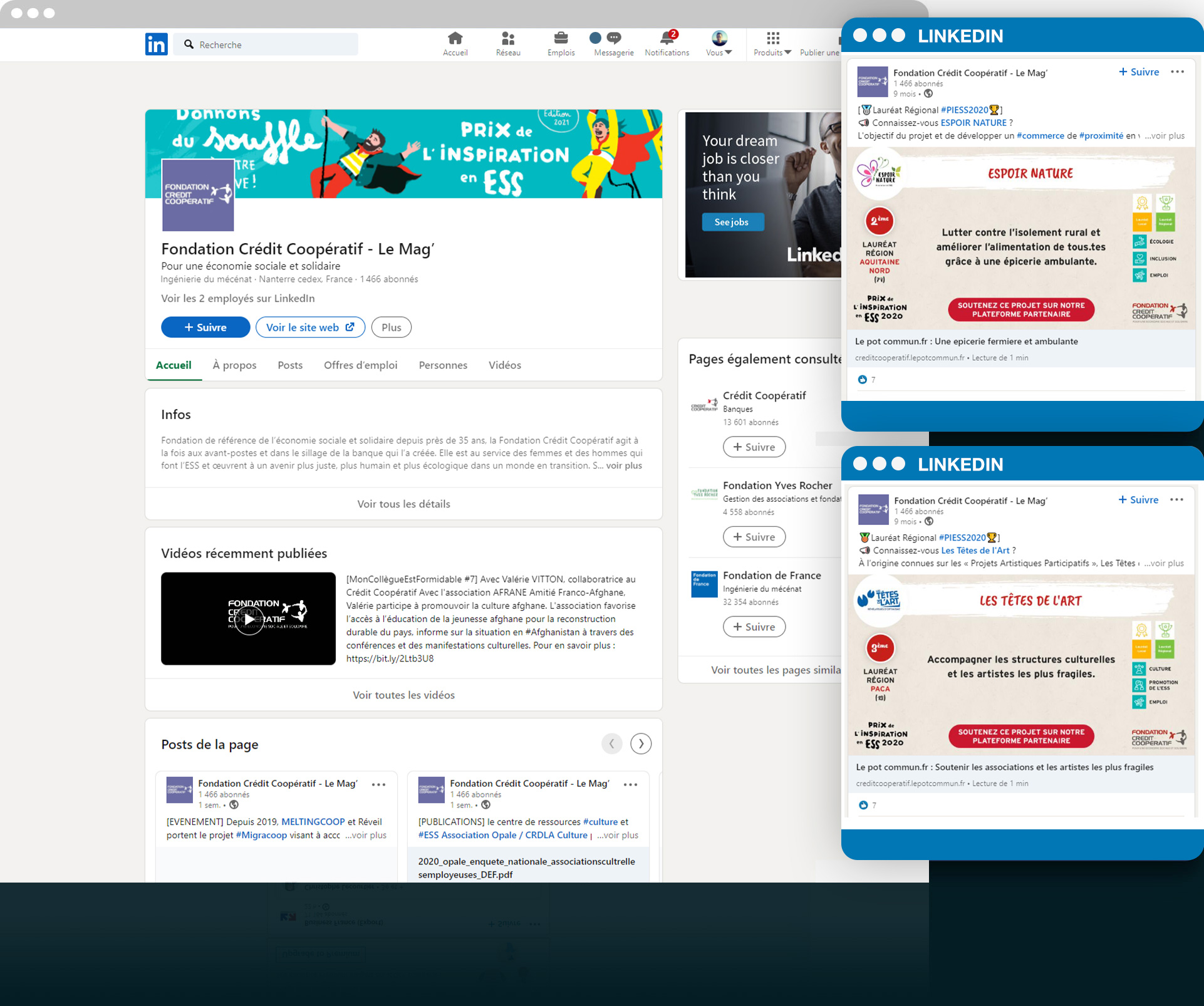
Task: Click the #commerce hashtag
Action: (1041, 135)
